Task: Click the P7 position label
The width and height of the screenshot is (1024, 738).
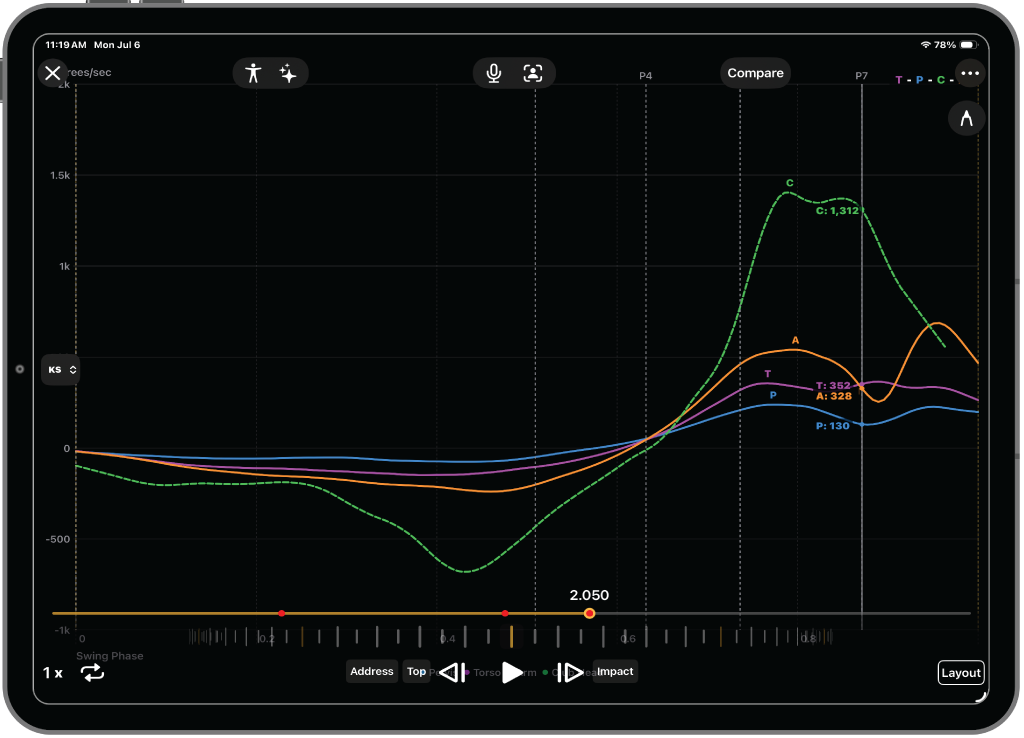Action: 861,76
